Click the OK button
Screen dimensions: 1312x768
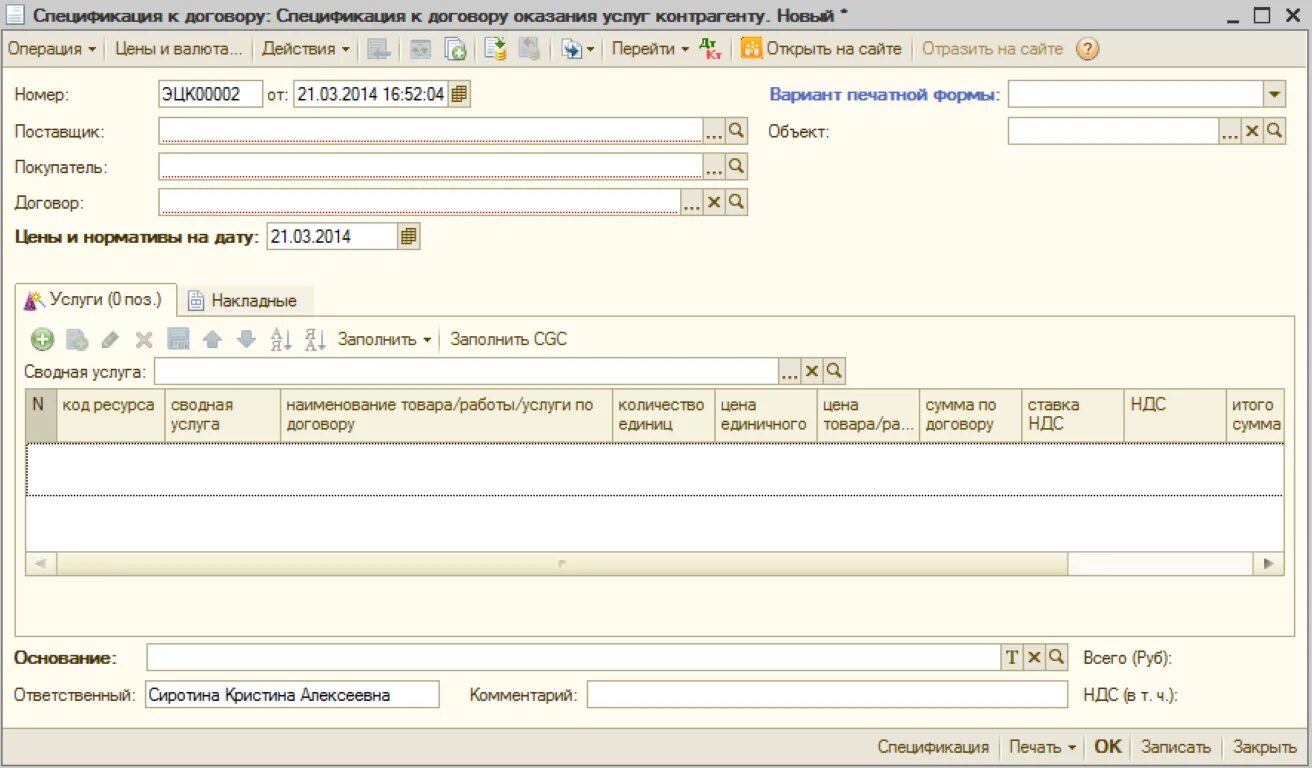click(x=1108, y=747)
